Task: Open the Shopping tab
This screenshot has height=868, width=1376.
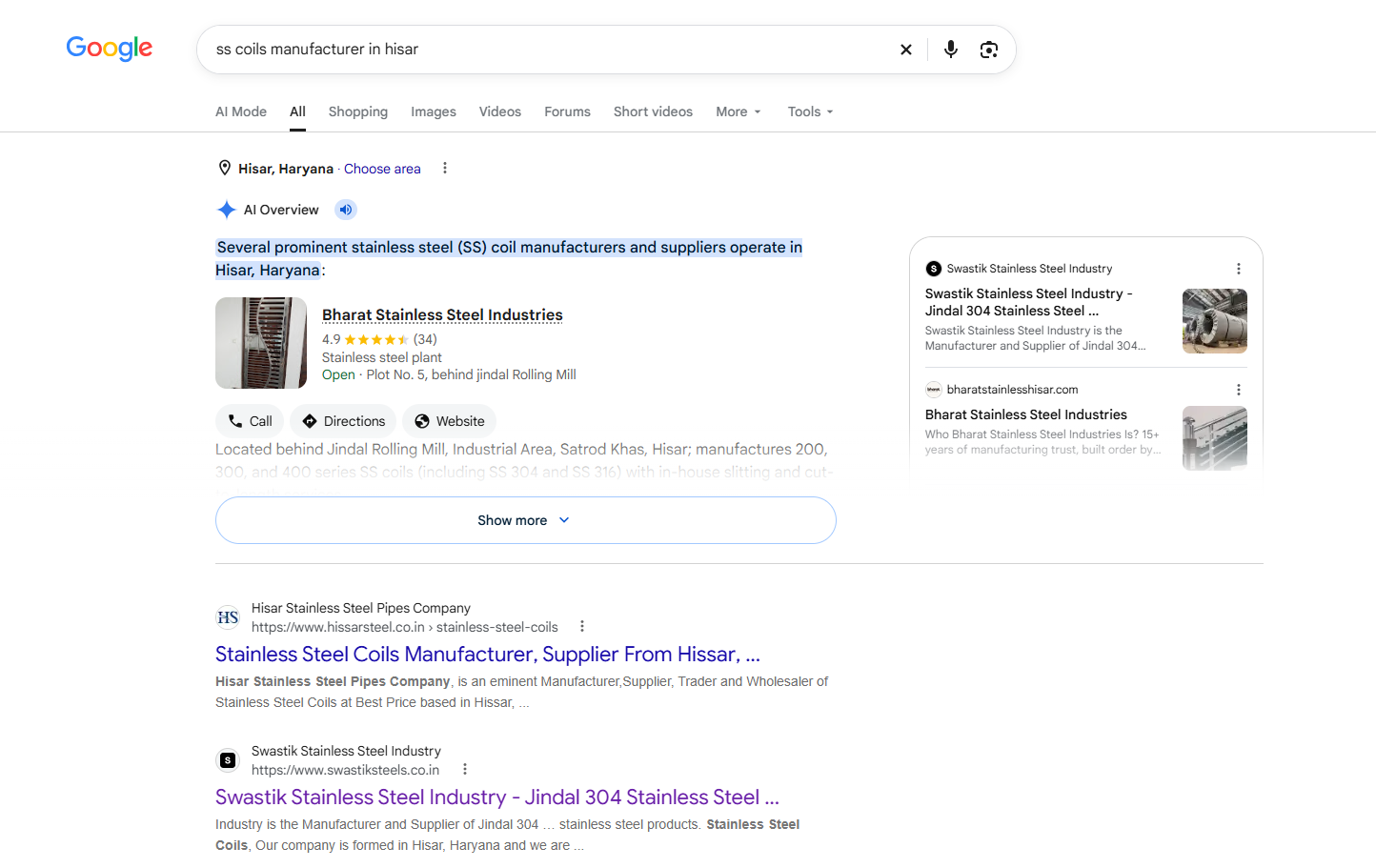Action: point(358,111)
